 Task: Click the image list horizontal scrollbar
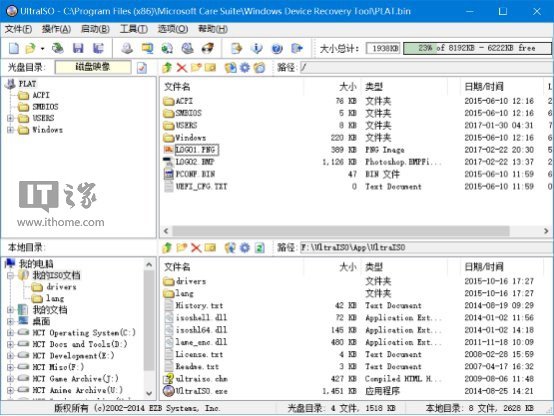[x=341, y=231]
